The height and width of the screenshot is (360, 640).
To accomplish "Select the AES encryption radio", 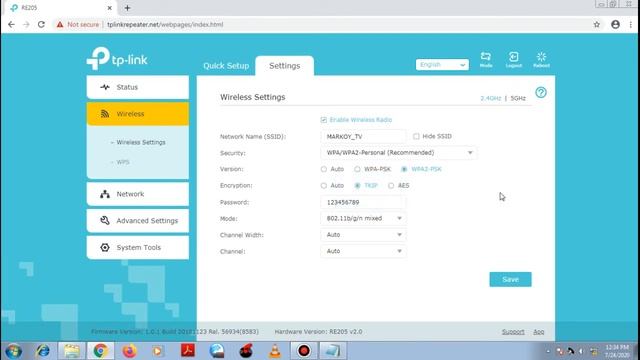I will pos(391,186).
